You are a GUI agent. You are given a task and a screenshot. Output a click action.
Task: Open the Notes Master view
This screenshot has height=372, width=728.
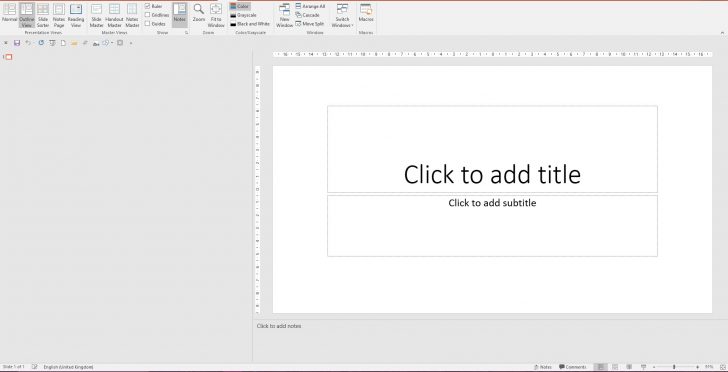click(132, 15)
